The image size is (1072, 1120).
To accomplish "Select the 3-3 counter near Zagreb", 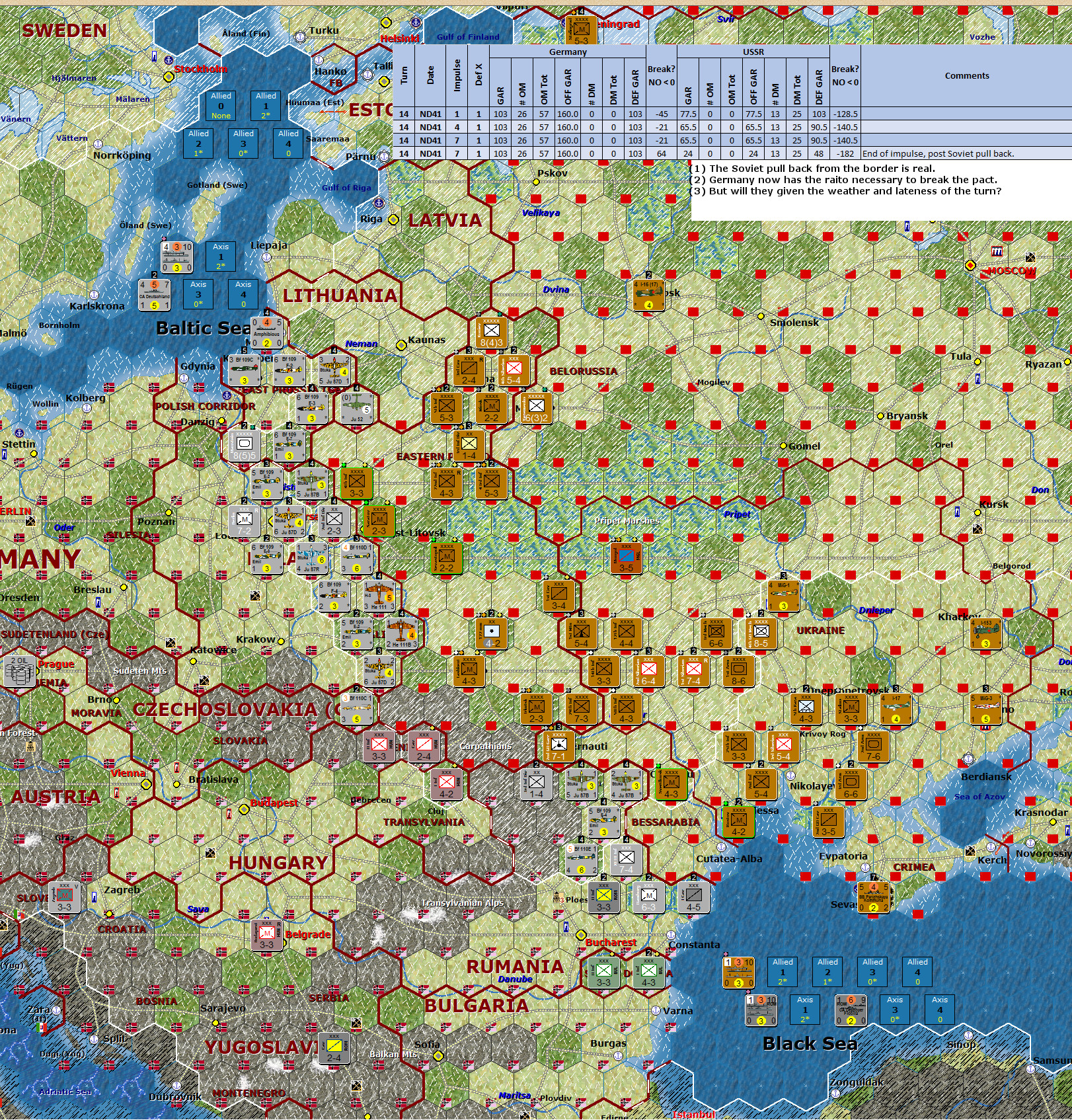I will pyautogui.click(x=65, y=898).
